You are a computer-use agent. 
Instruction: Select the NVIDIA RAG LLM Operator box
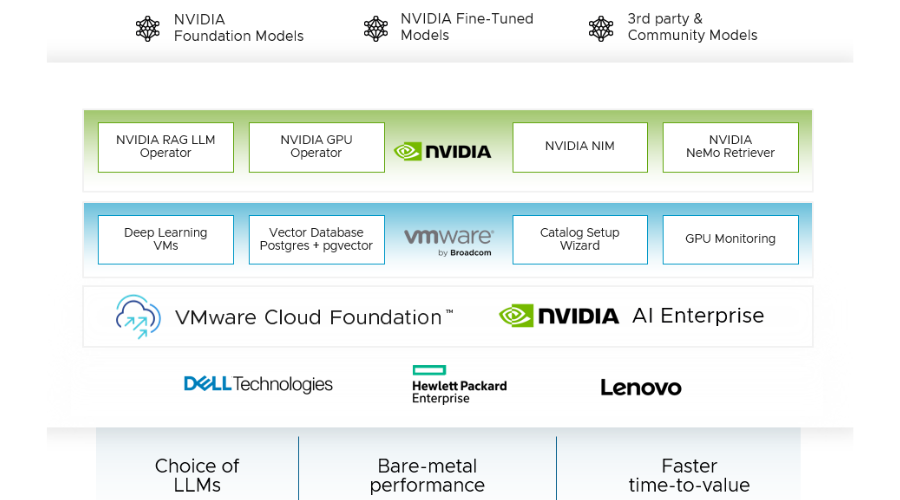tap(166, 147)
